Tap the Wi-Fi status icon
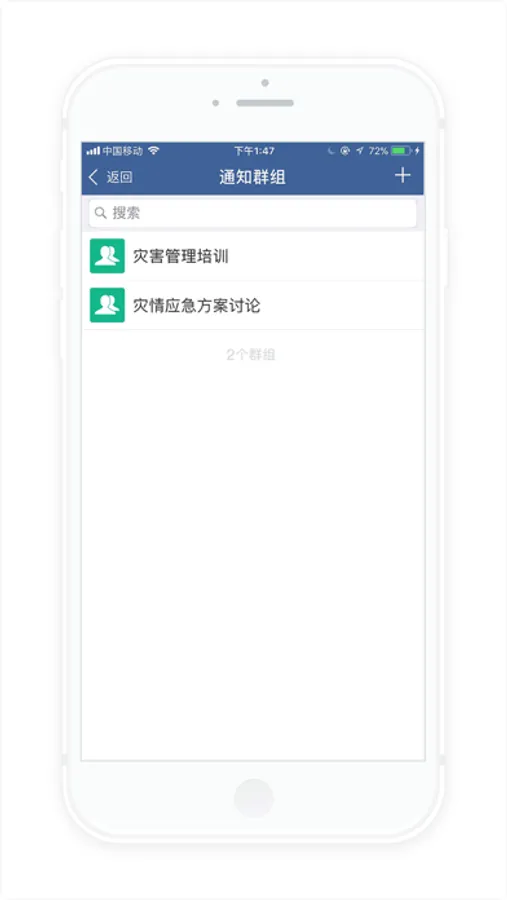 (x=153, y=150)
